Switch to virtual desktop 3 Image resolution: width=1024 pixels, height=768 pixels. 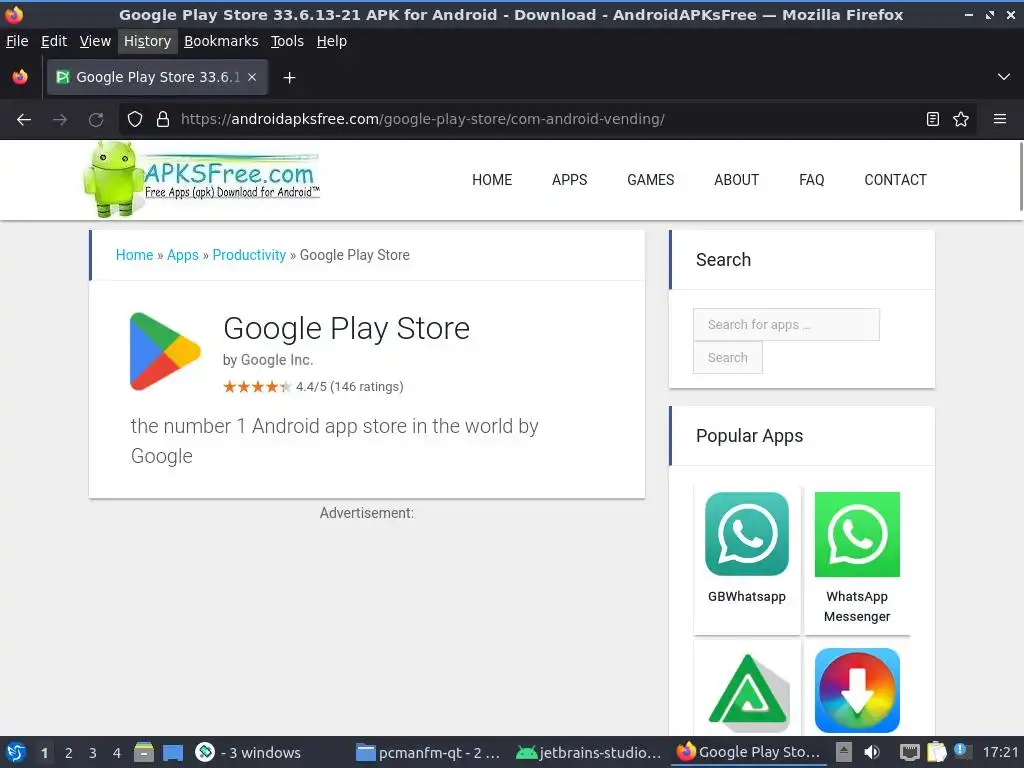click(93, 753)
